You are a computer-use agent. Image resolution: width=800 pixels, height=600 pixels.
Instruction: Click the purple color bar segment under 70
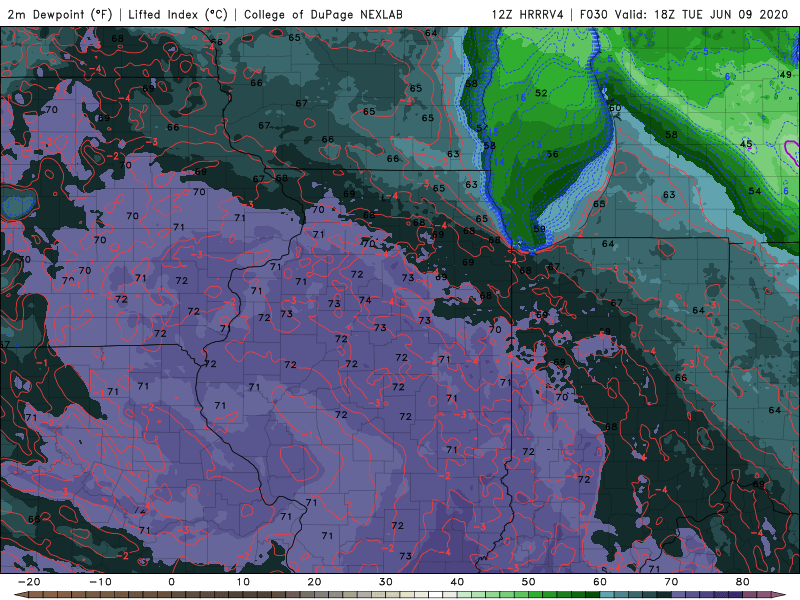[x=679, y=595]
